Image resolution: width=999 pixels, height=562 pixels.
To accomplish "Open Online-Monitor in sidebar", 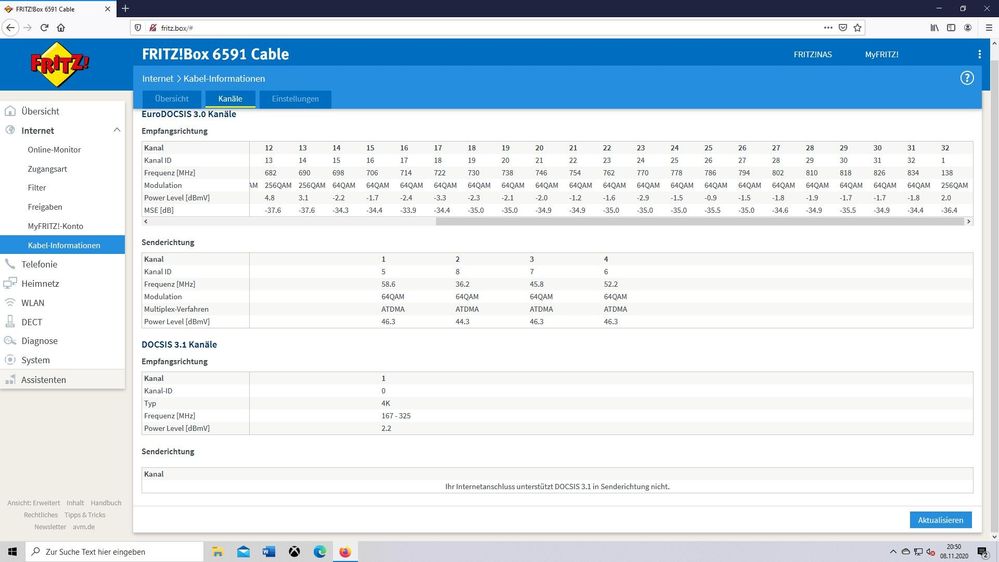I will click(54, 149).
